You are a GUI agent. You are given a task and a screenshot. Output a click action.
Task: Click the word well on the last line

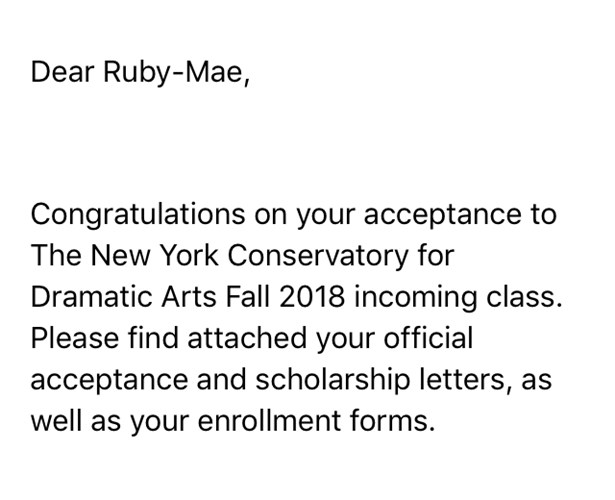[x=56, y=420]
